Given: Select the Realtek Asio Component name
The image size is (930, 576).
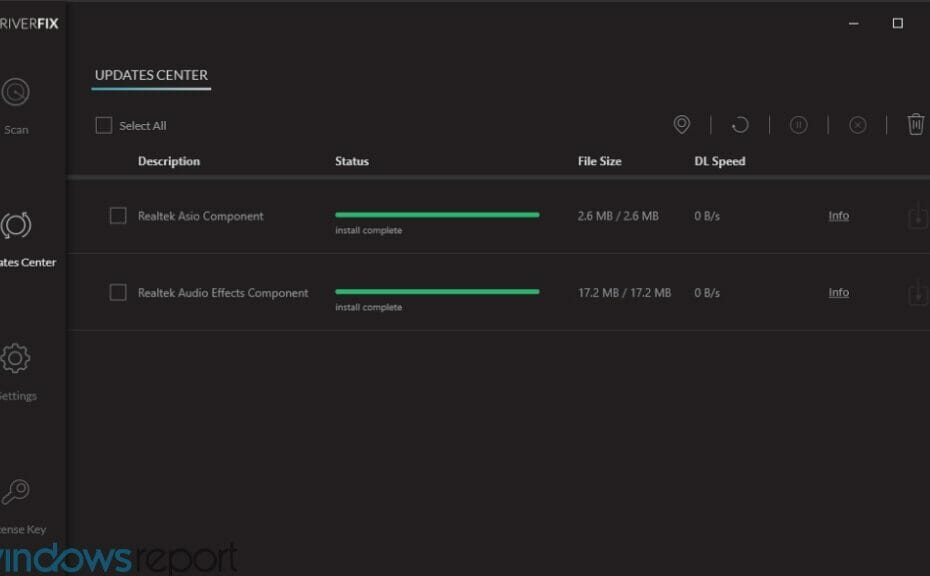Looking at the screenshot, I should [200, 216].
